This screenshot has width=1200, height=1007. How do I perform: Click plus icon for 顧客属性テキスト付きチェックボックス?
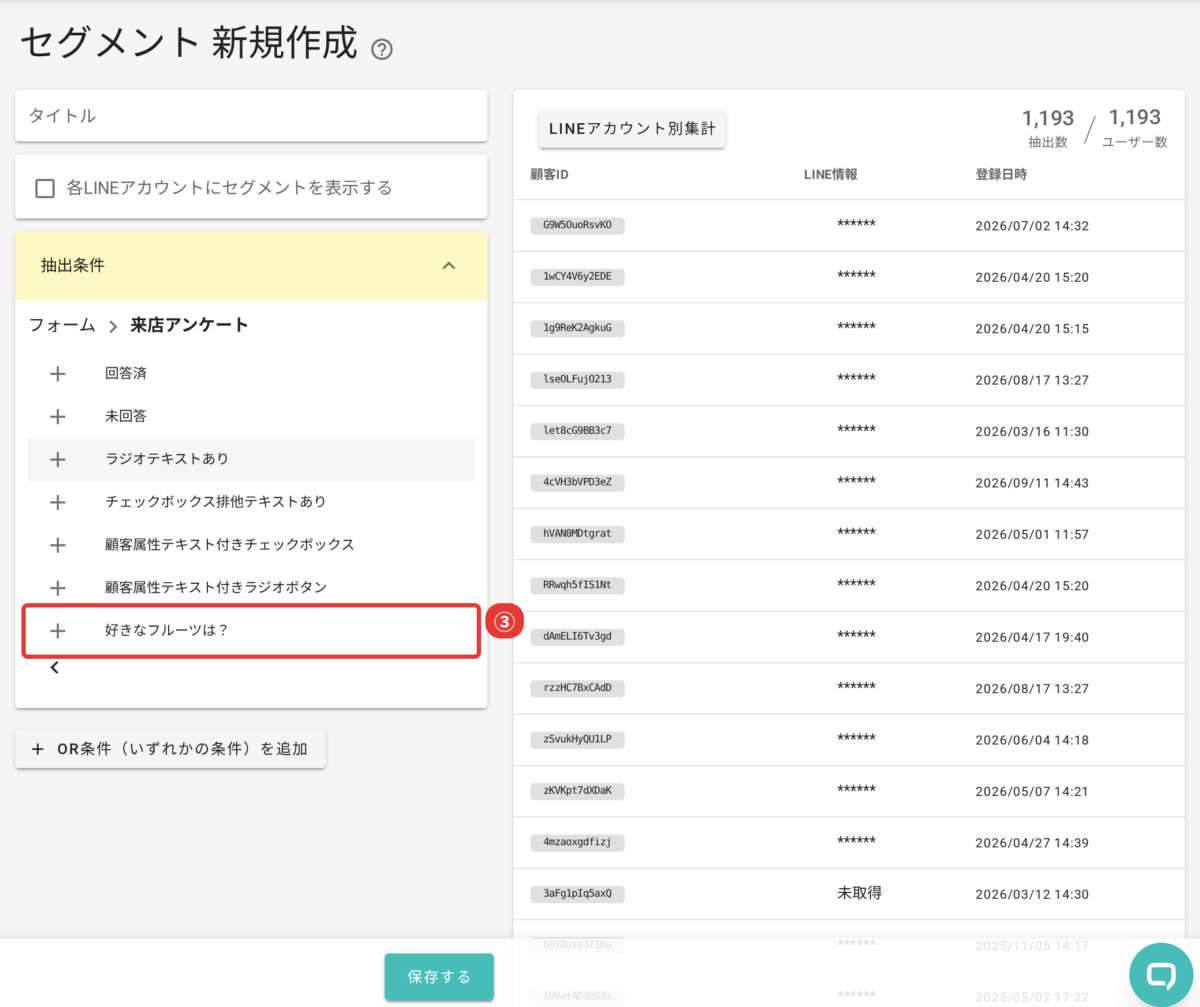(x=57, y=545)
